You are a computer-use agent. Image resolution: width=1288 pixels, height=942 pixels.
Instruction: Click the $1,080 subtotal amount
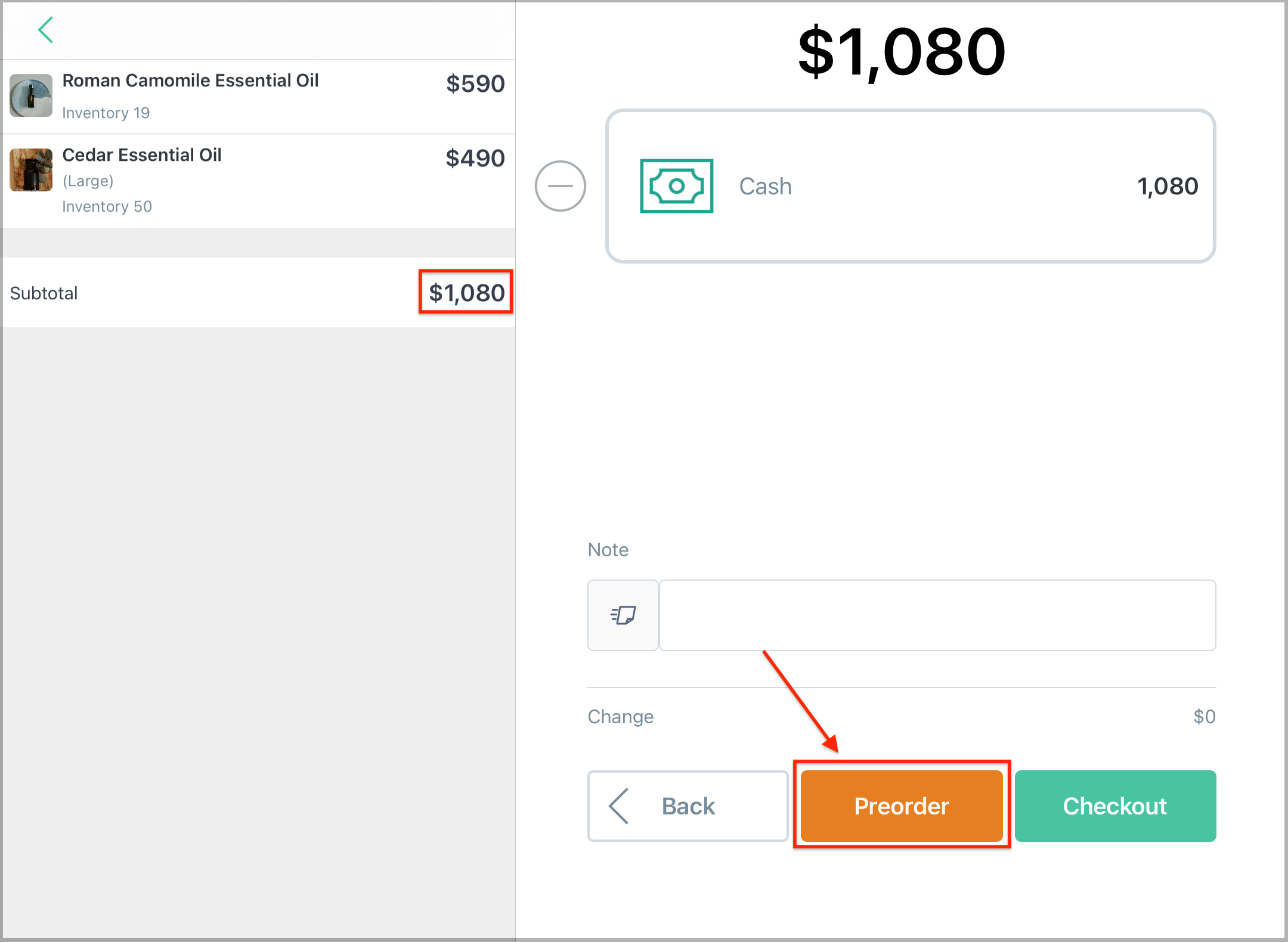click(x=466, y=293)
